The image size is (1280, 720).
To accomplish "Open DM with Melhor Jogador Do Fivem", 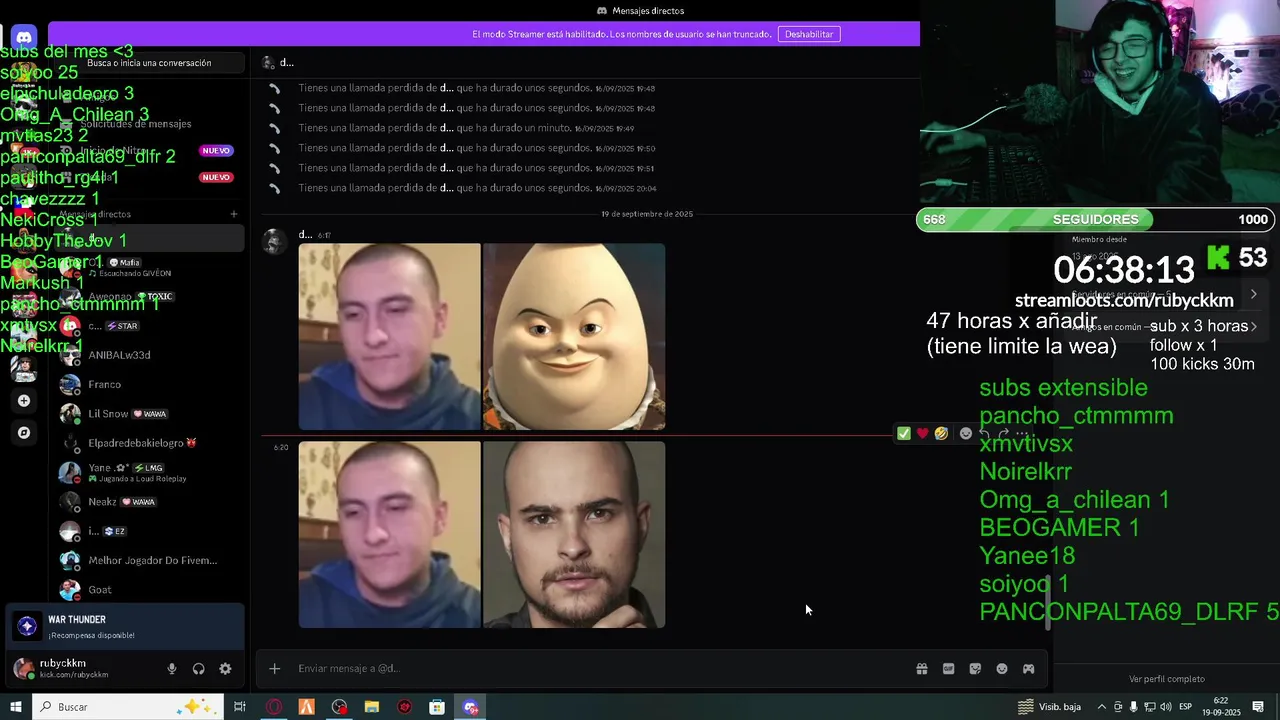I will click(x=150, y=560).
